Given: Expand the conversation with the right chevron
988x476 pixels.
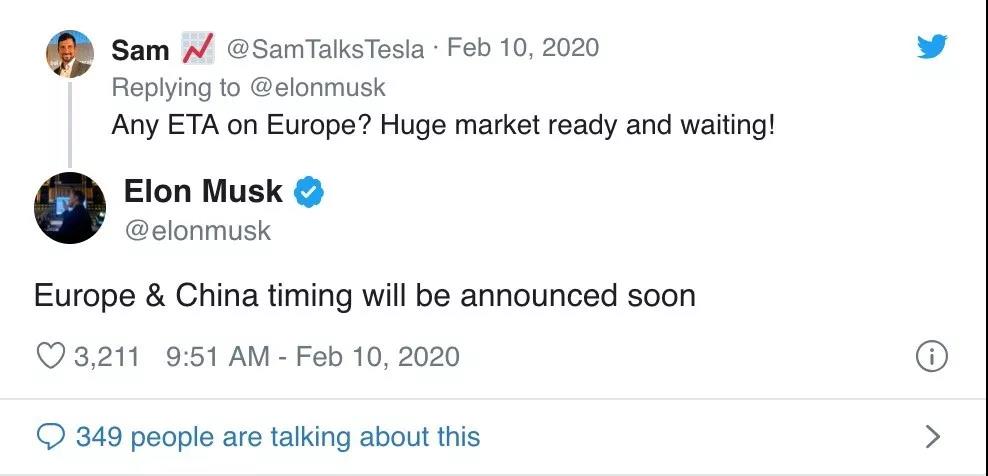Looking at the screenshot, I should pos(933,436).
